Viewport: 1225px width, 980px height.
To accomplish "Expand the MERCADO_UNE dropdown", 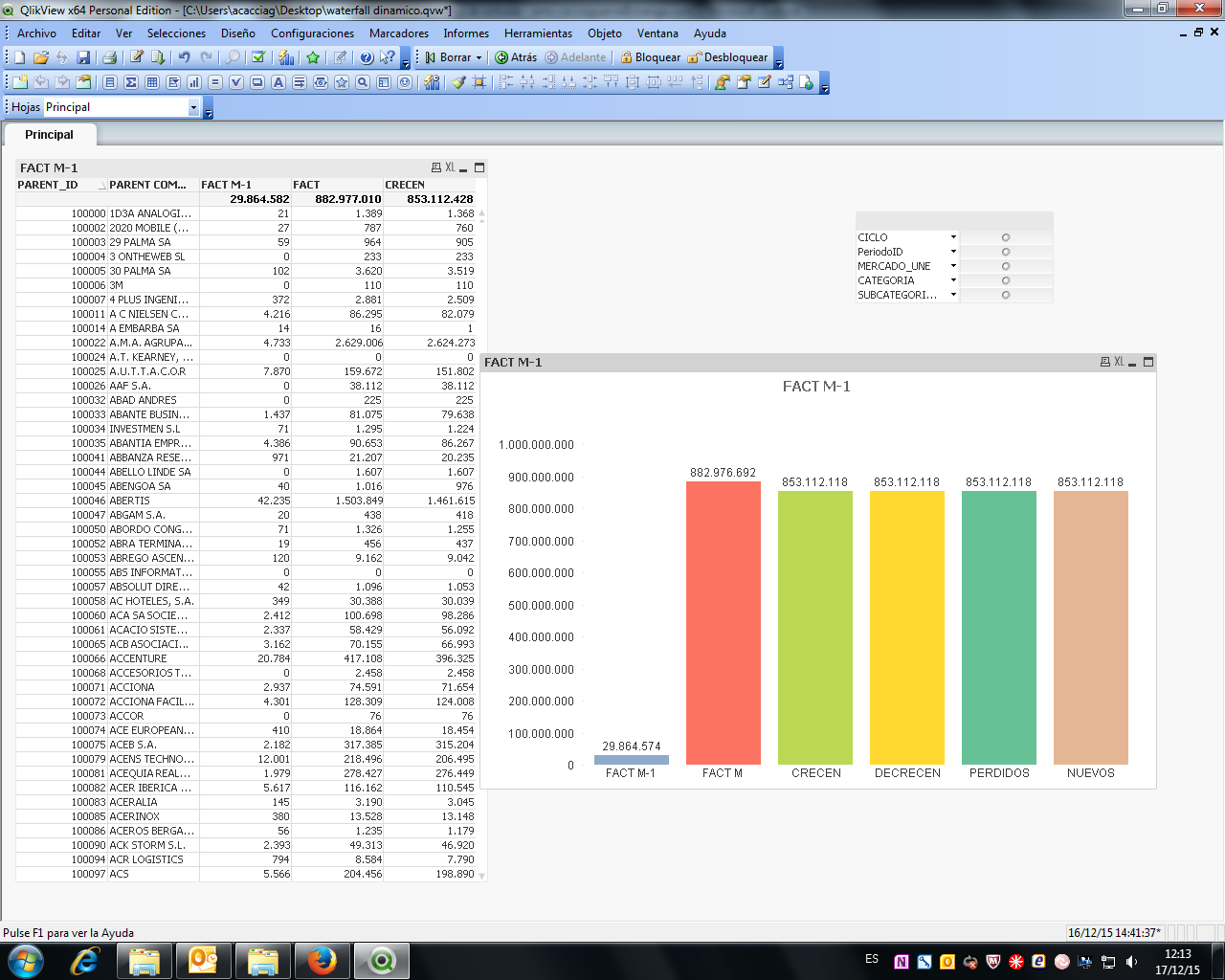I will point(953,266).
